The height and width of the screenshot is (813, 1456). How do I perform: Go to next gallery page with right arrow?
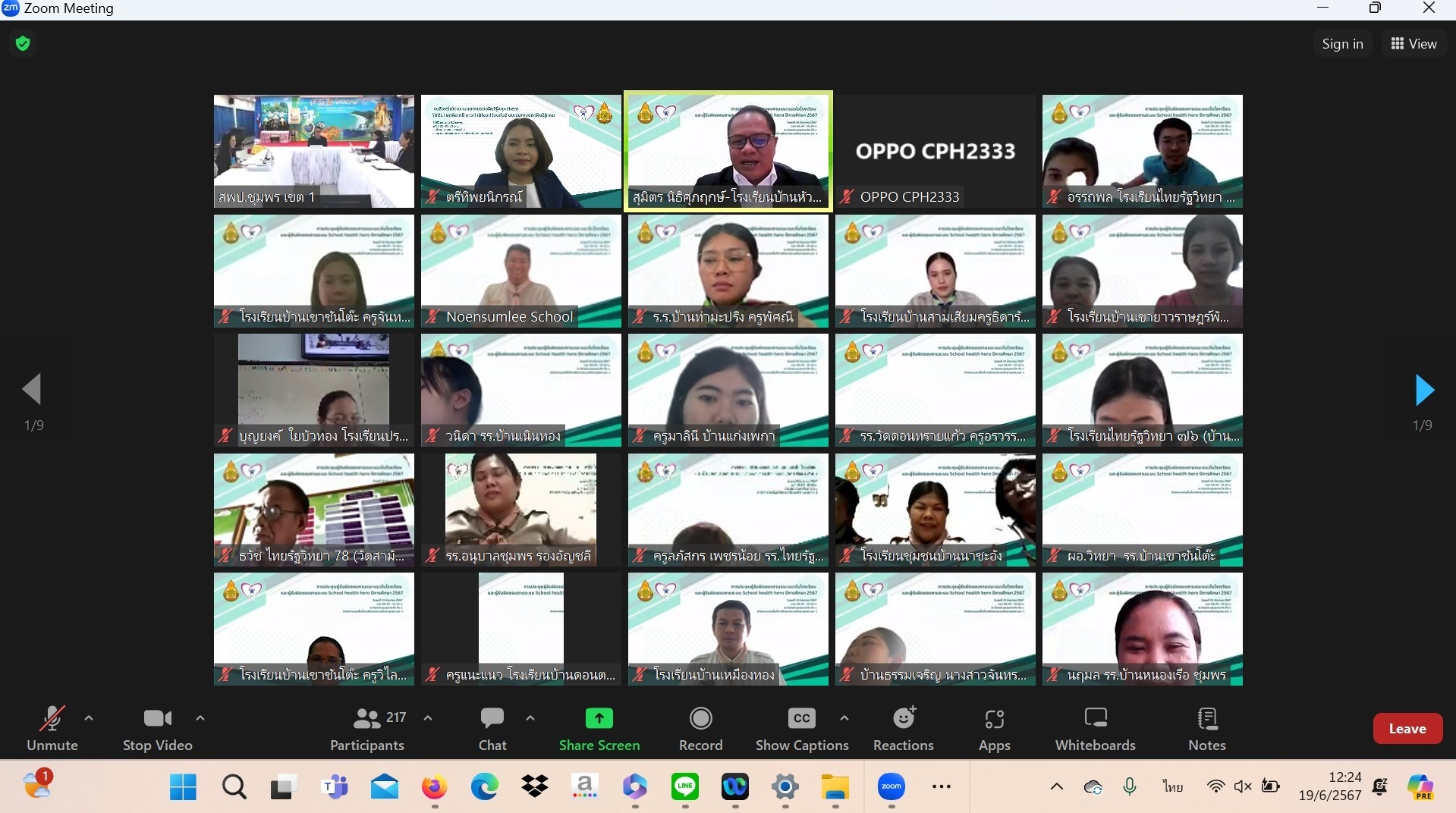(x=1424, y=390)
